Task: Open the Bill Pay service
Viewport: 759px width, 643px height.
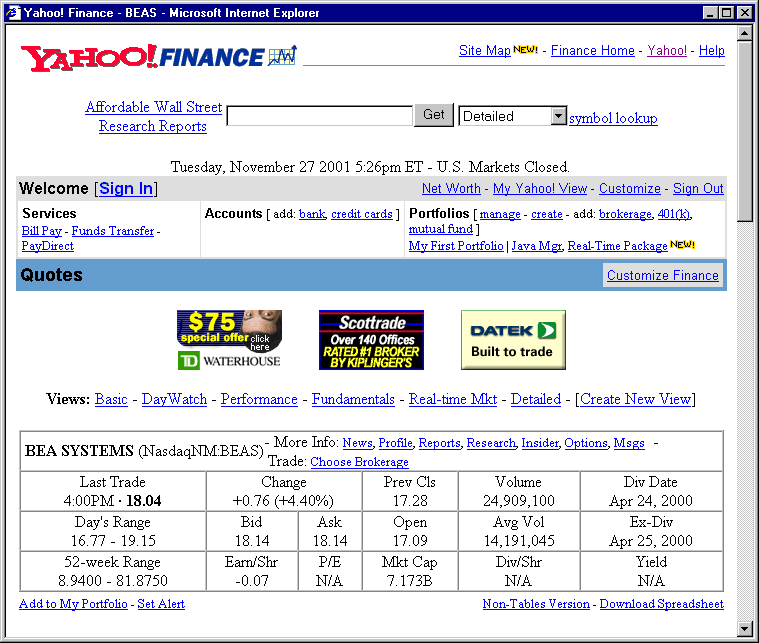Action: [42, 231]
